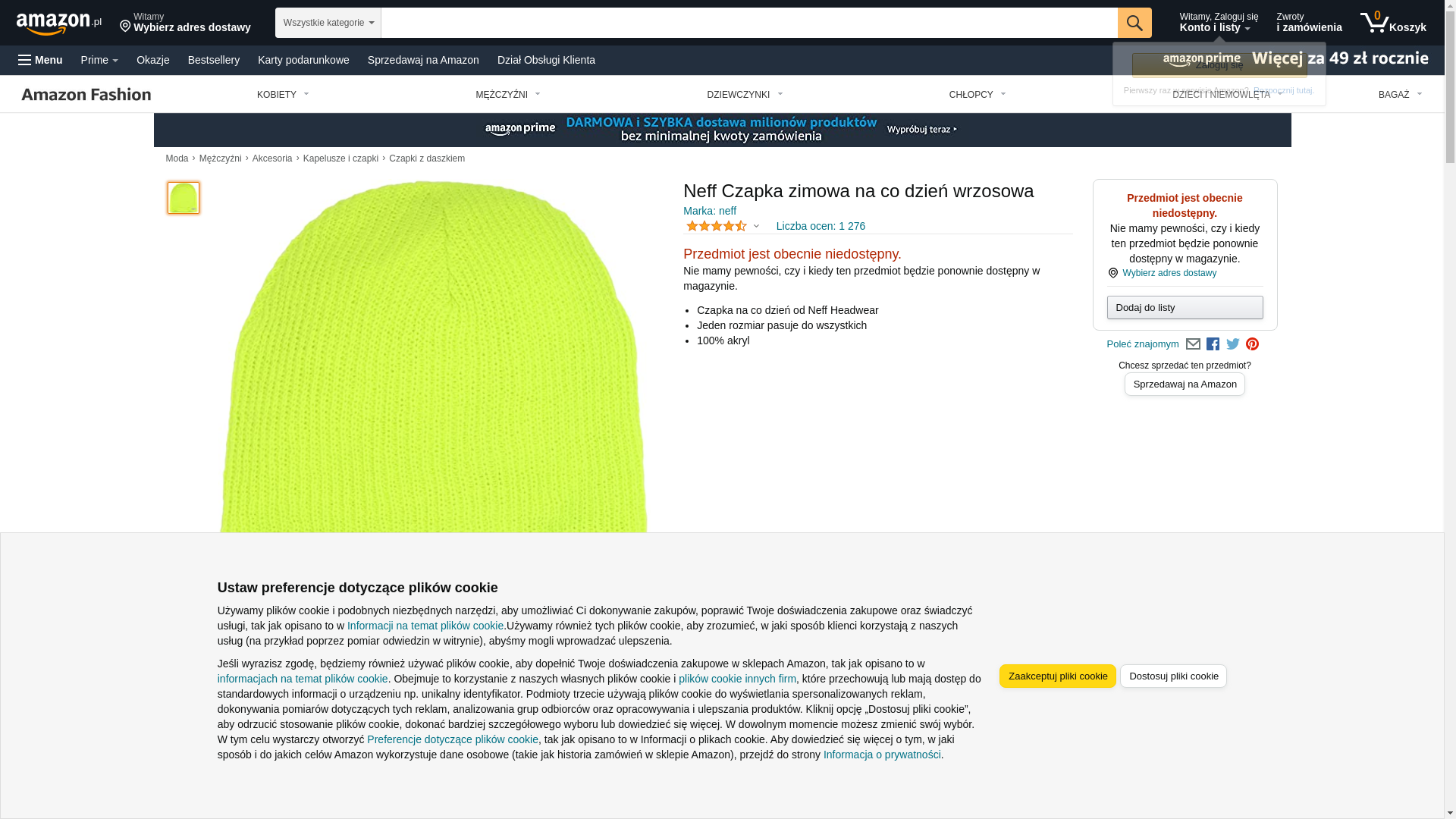
Task: Click Dodaj do listy button
Action: coord(1184,308)
